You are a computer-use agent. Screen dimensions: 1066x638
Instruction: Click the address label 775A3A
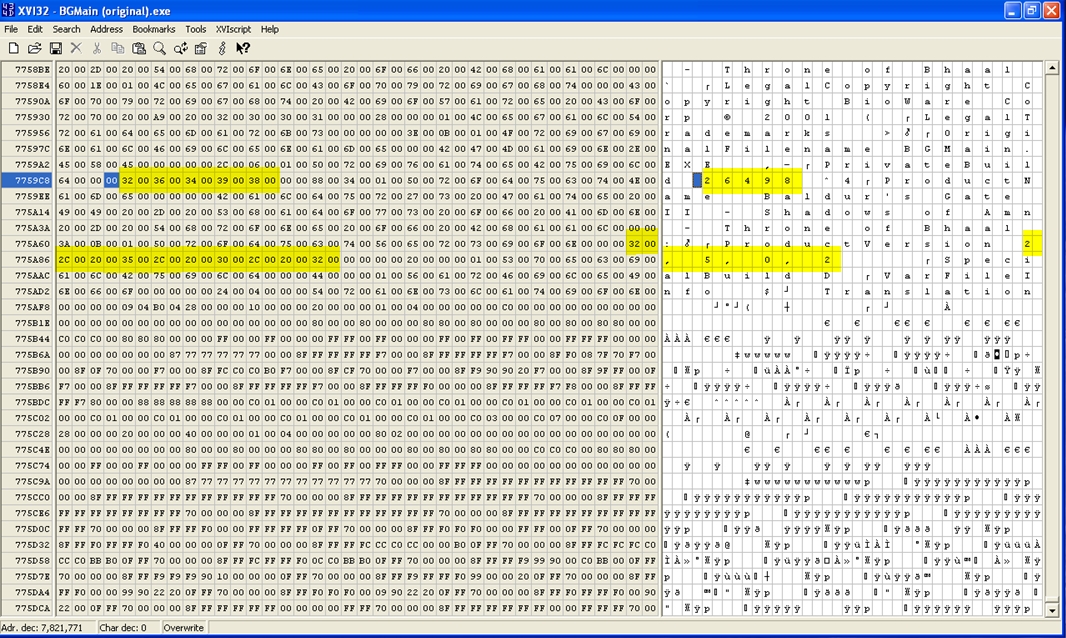pyautogui.click(x=33, y=228)
